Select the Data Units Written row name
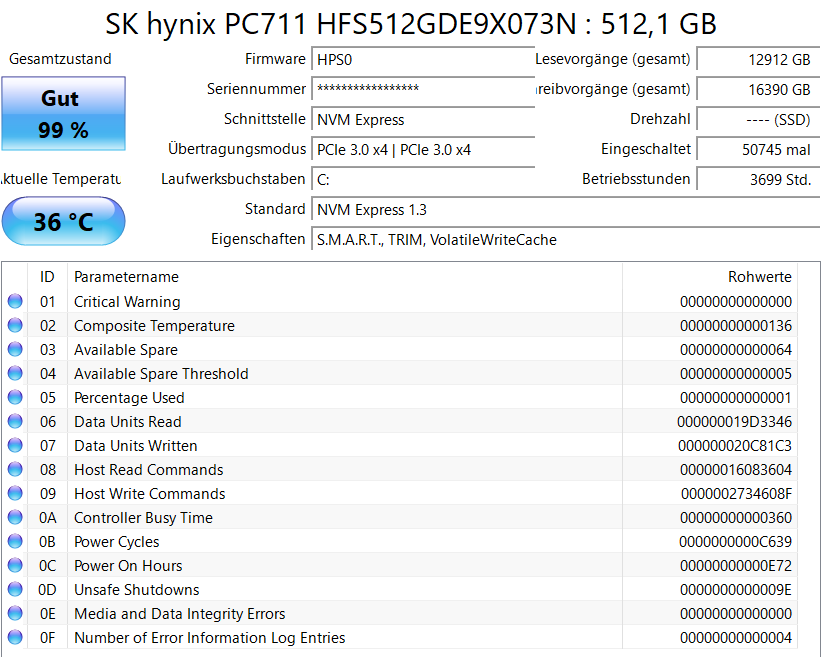 (x=135, y=446)
